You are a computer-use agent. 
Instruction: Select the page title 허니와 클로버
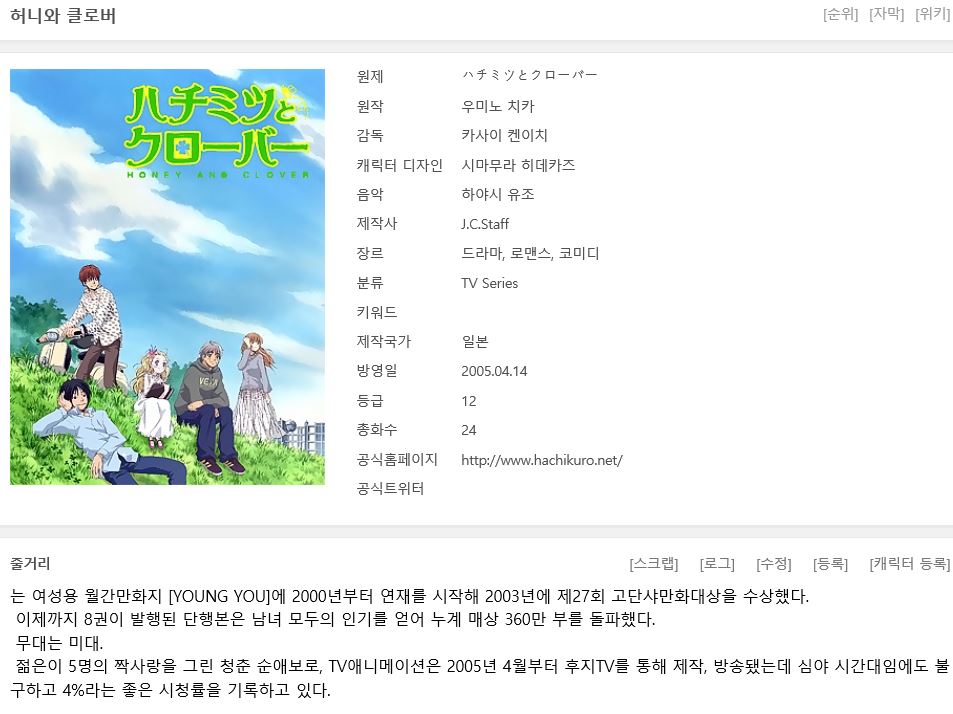click(63, 16)
